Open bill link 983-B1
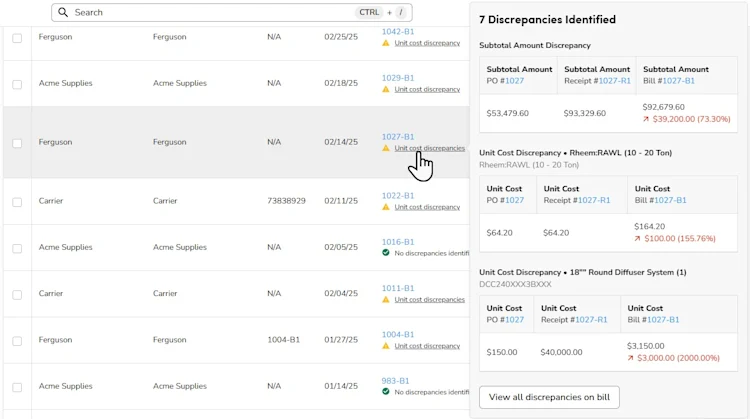This screenshot has width=750, height=419. point(396,381)
